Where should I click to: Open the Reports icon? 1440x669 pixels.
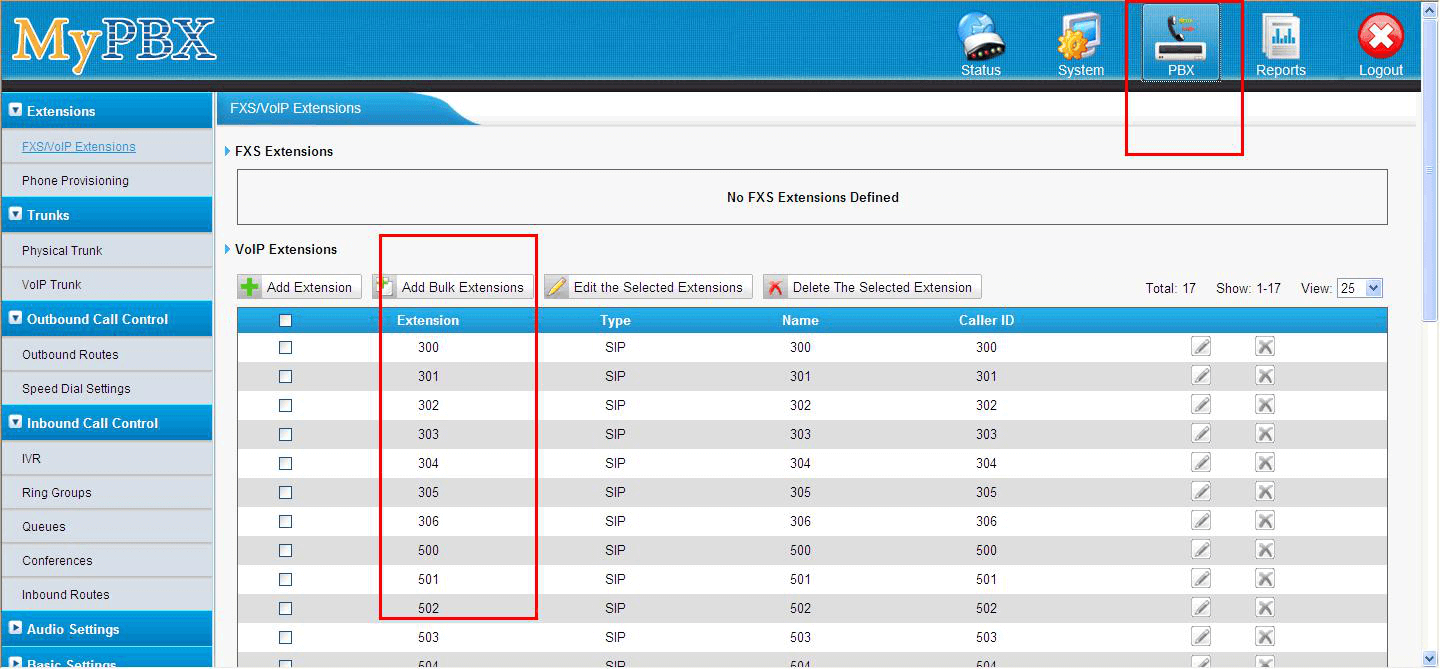pyautogui.click(x=1281, y=43)
